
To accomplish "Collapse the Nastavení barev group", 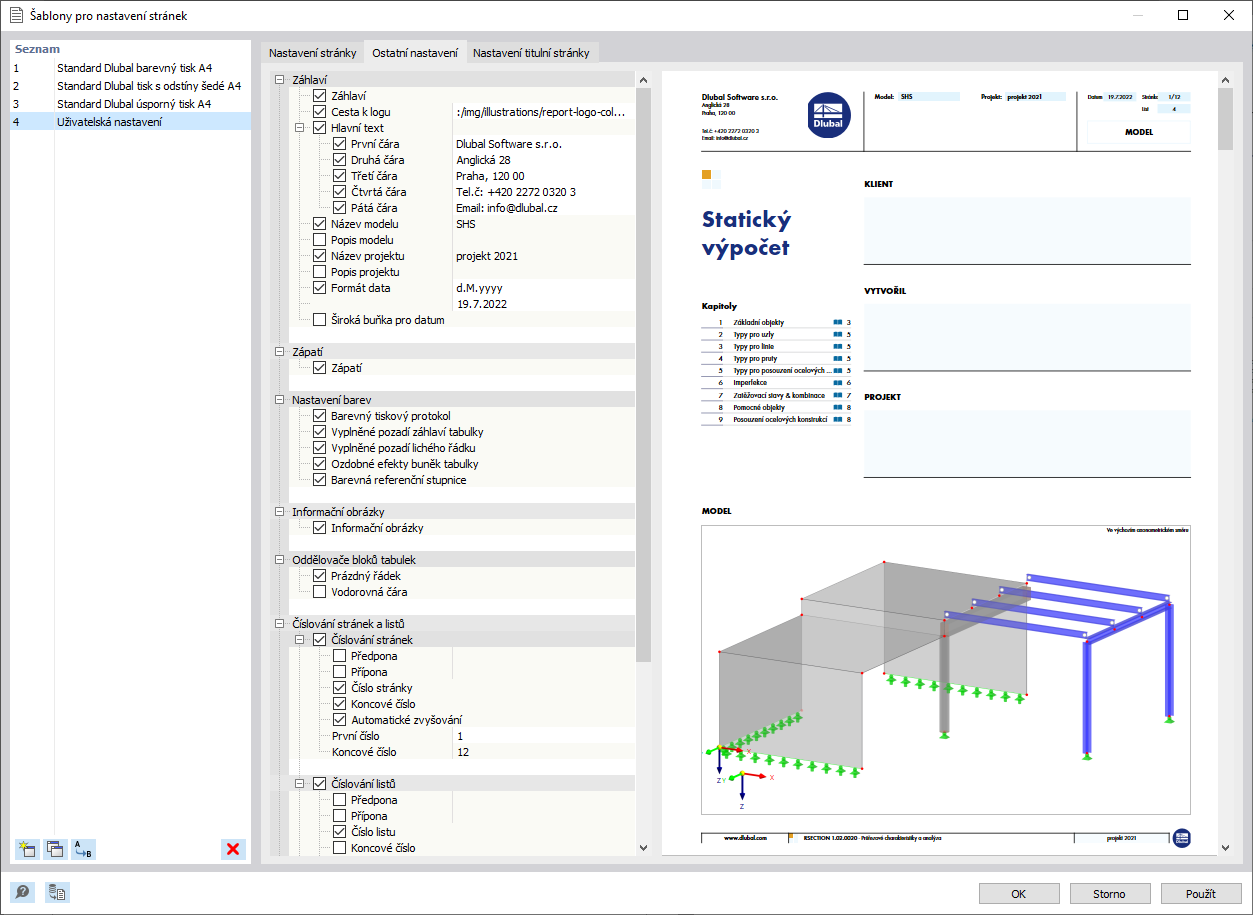I will [x=279, y=400].
